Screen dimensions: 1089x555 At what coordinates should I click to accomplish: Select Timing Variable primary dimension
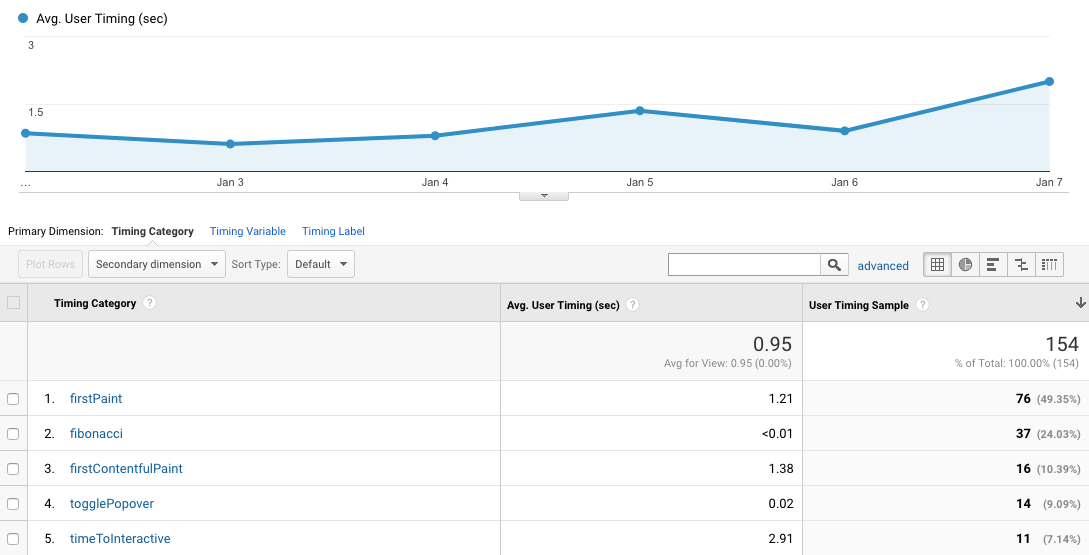[x=247, y=231]
